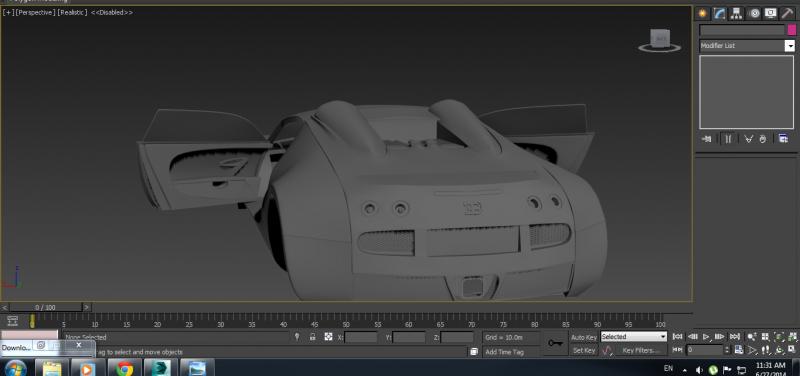Click the current frame number field

(x=705, y=350)
